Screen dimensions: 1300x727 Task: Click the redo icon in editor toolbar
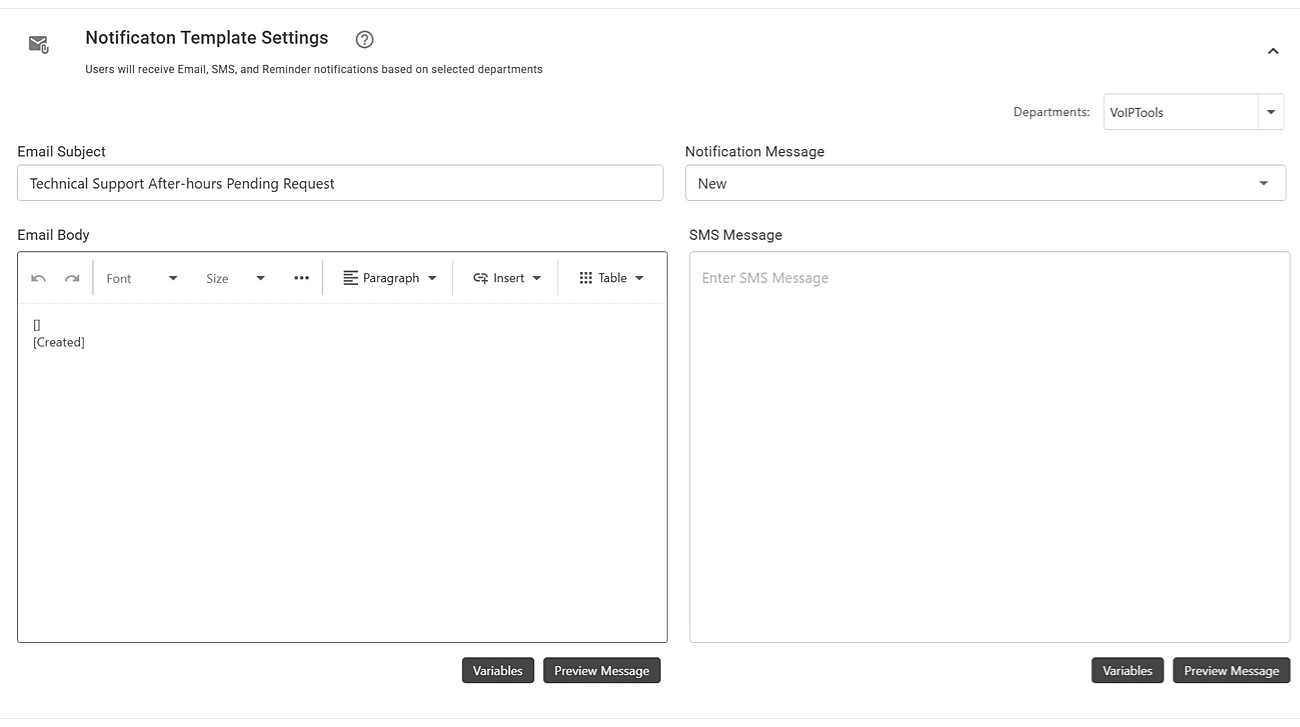pyautogui.click(x=72, y=278)
